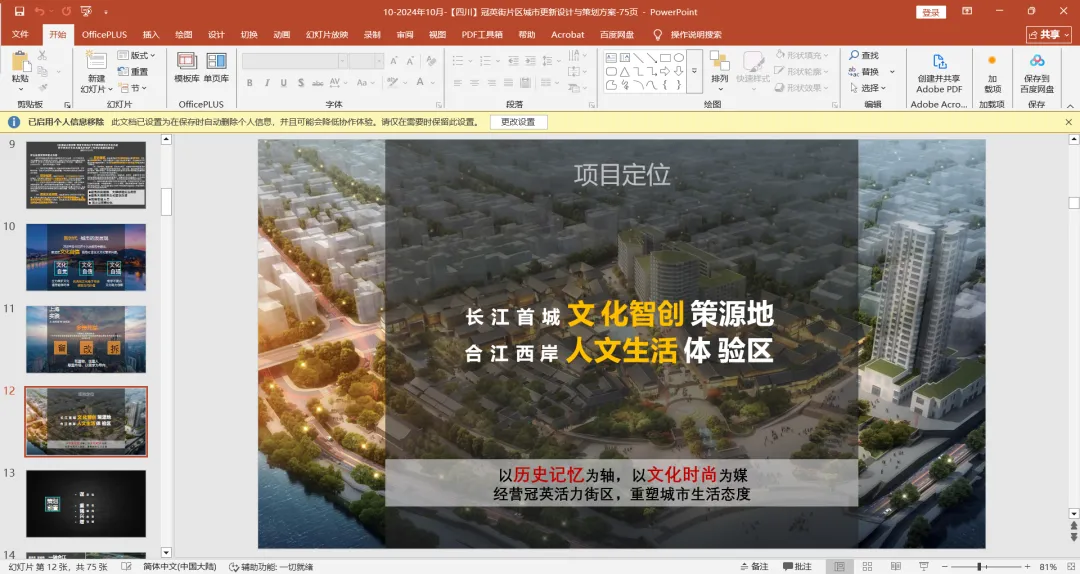Click the Reset (重置) slide icon
This screenshot has height=574, width=1080.
(133, 72)
